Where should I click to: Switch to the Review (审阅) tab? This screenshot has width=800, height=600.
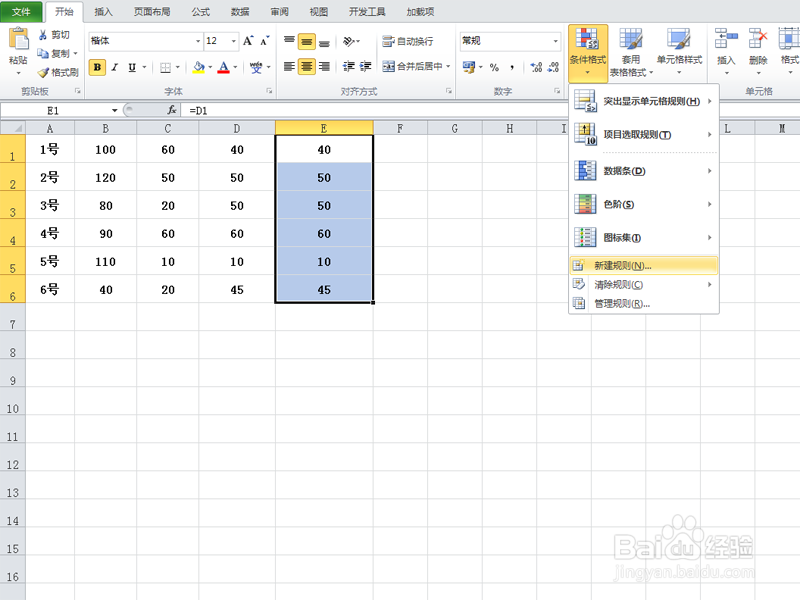pos(279,12)
